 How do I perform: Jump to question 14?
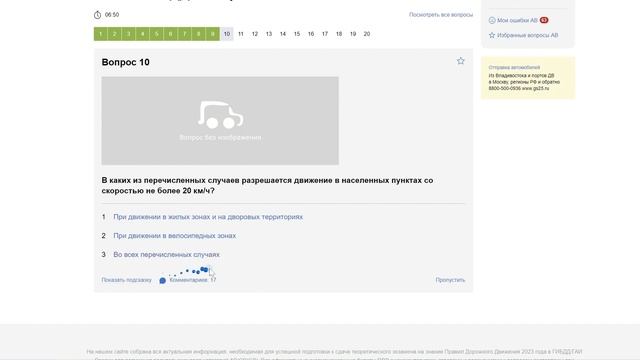[283, 34]
